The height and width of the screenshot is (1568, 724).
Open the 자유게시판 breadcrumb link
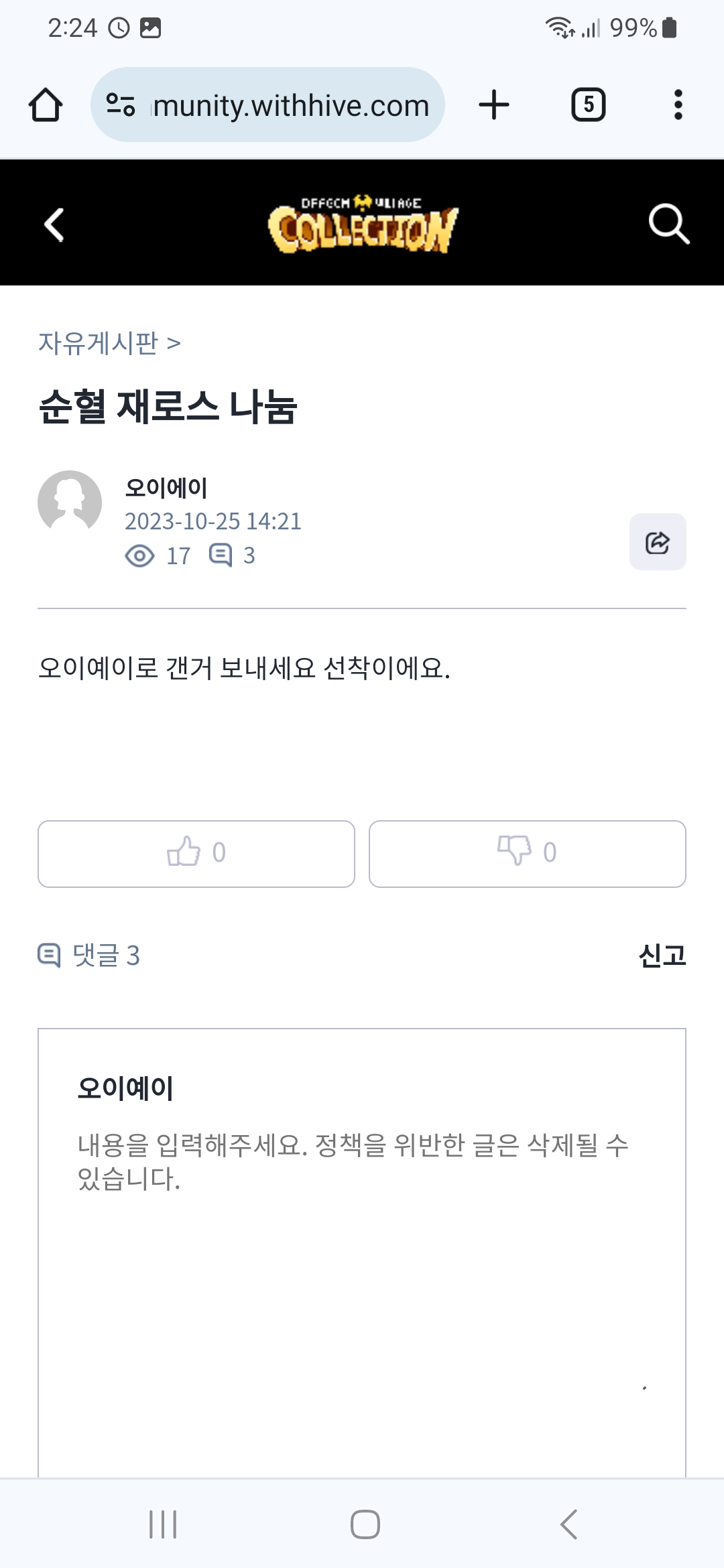point(99,343)
